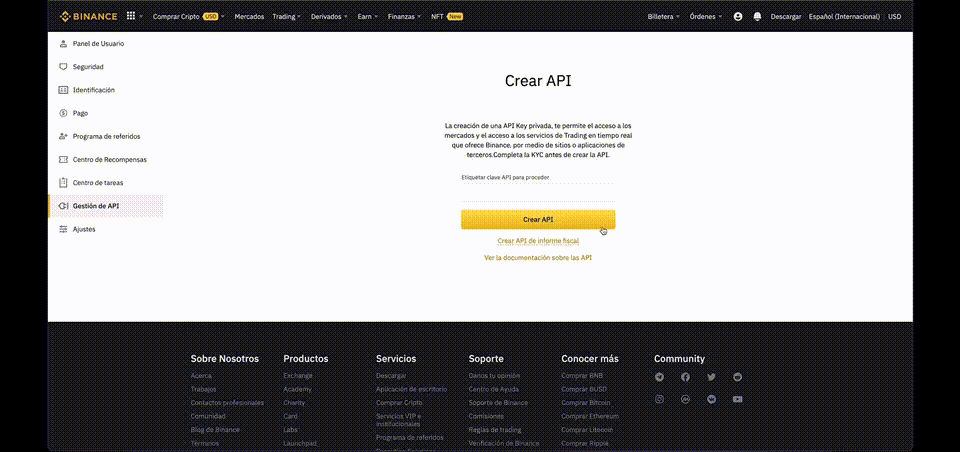The width and height of the screenshot is (960, 452).
Task: Open the Comprar Ethereum footer link
Action: click(589, 416)
